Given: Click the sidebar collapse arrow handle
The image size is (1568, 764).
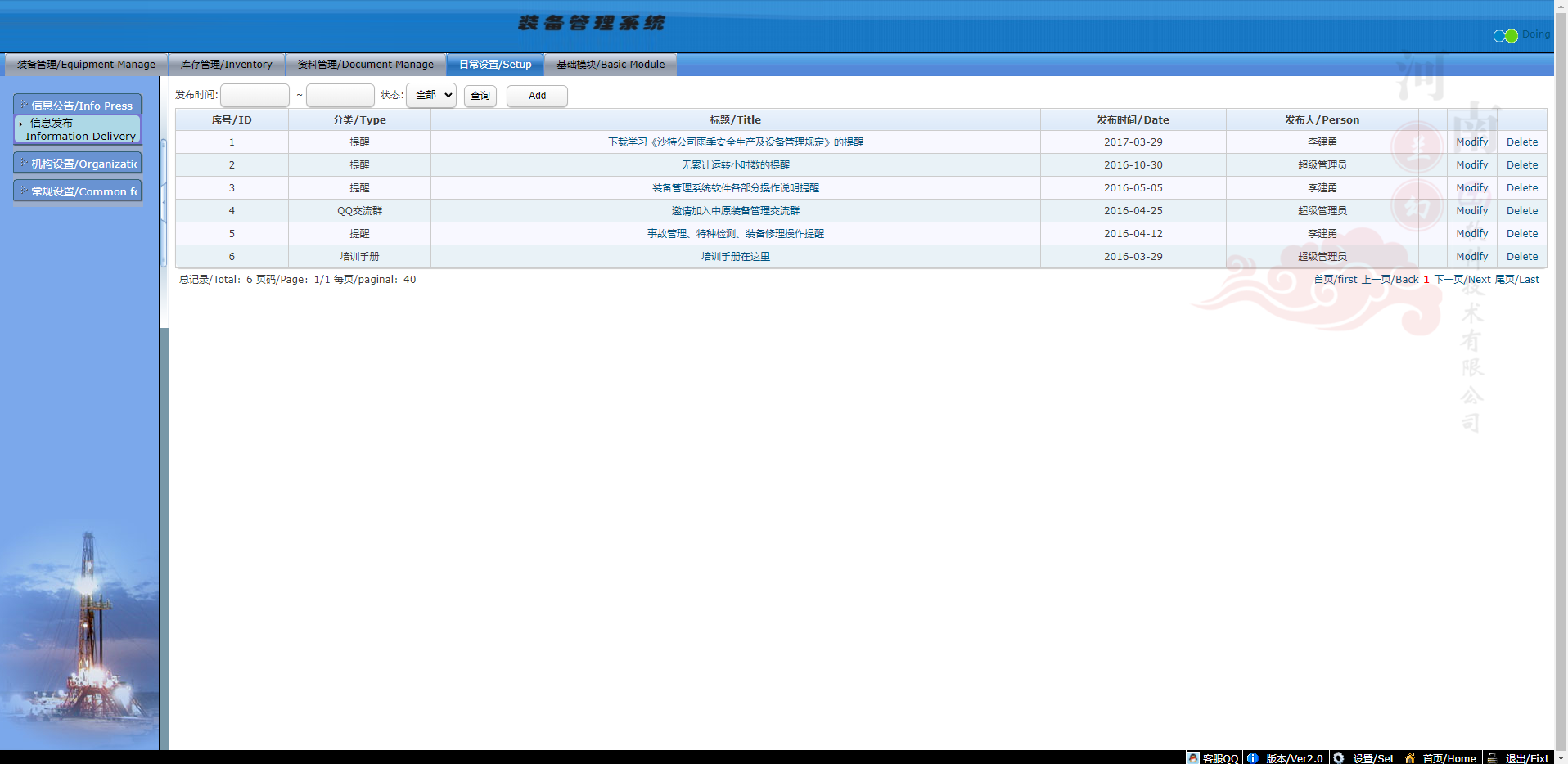Looking at the screenshot, I should pos(164,202).
